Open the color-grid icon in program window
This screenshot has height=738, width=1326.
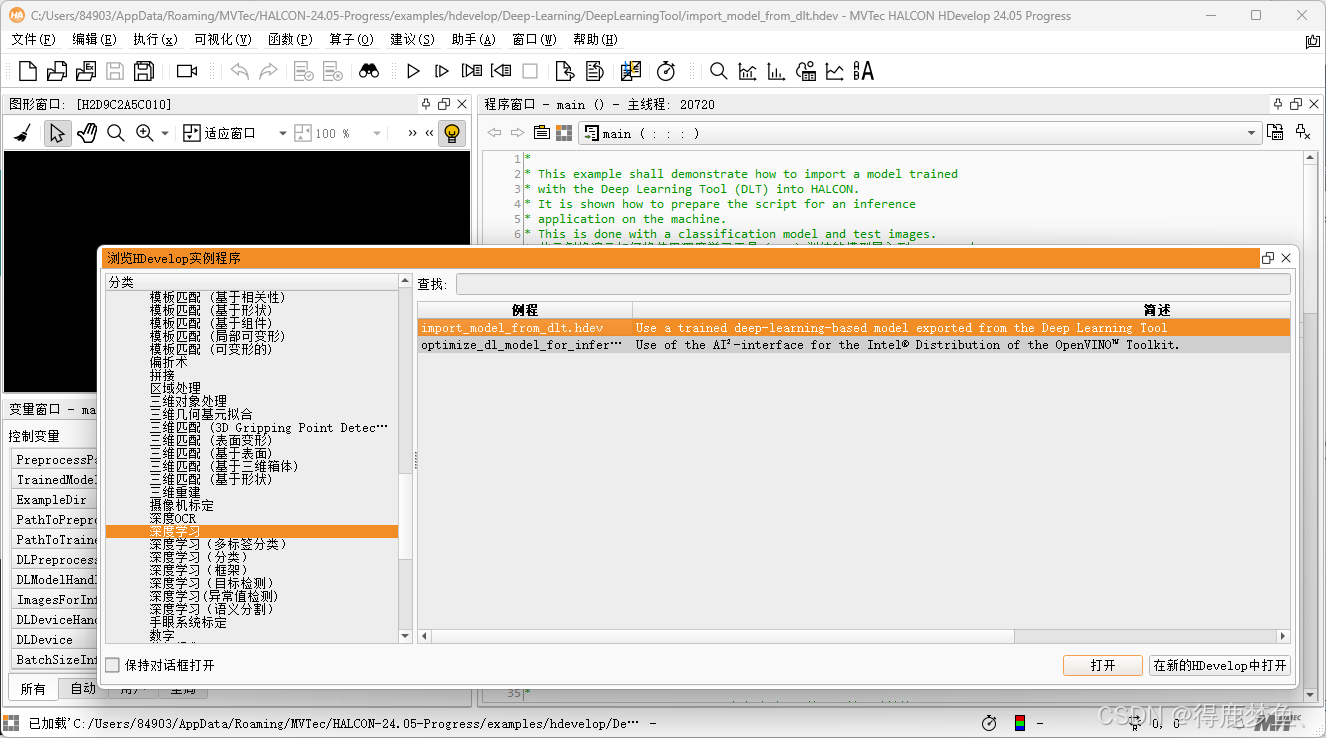tap(564, 133)
